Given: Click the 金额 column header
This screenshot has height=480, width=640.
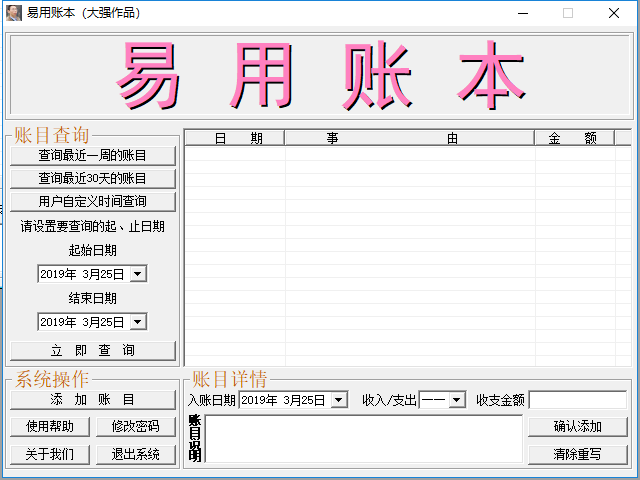Looking at the screenshot, I should 572,138.
